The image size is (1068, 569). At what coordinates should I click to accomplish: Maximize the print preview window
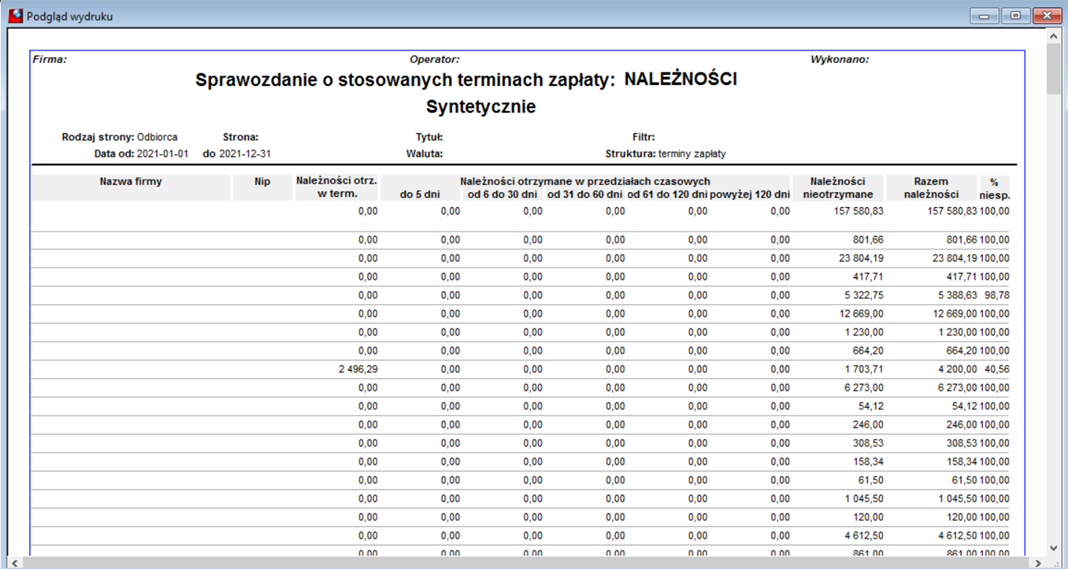[x=1016, y=15]
